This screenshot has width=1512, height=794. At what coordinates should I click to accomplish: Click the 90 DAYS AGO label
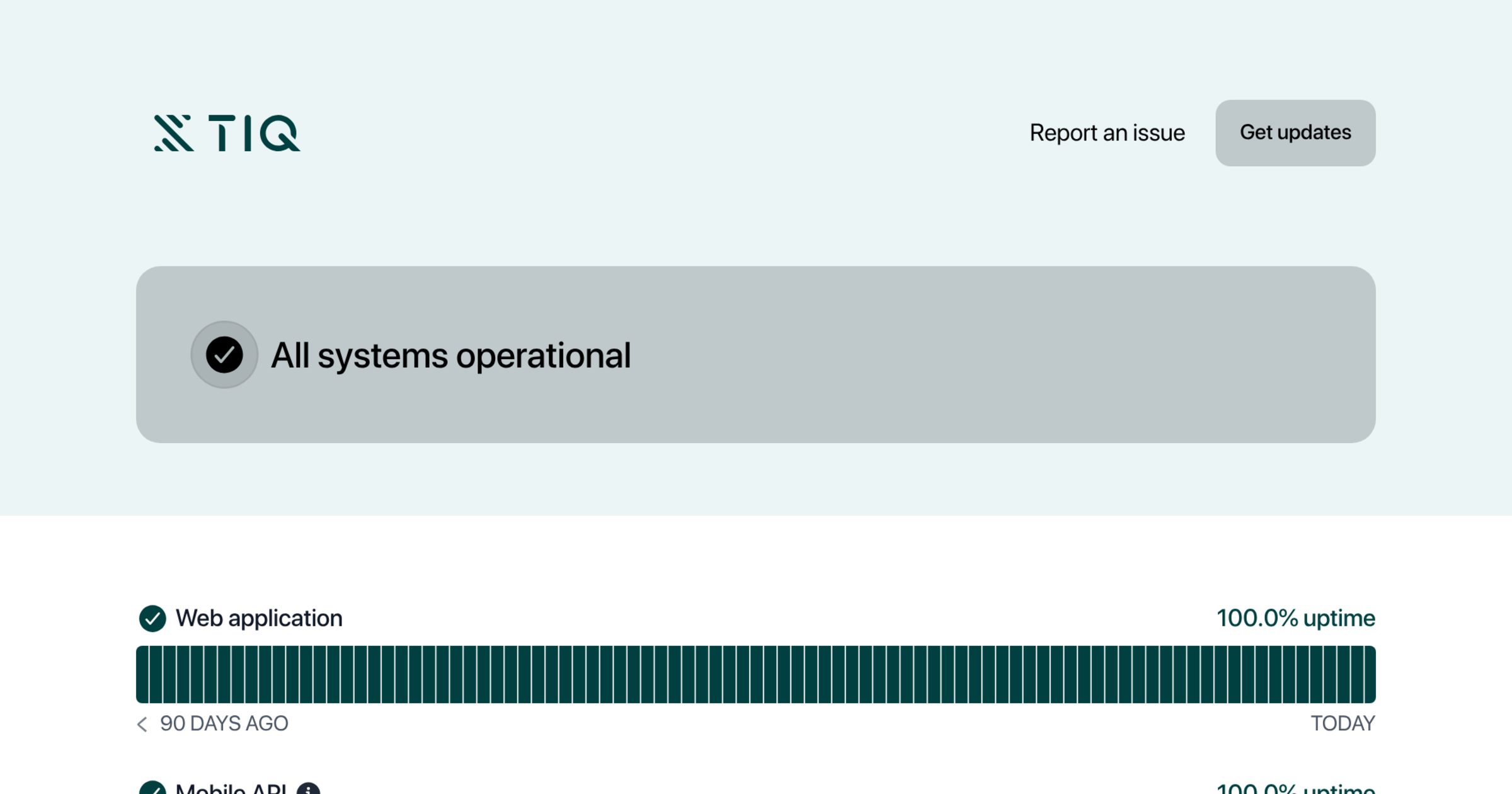(x=224, y=723)
